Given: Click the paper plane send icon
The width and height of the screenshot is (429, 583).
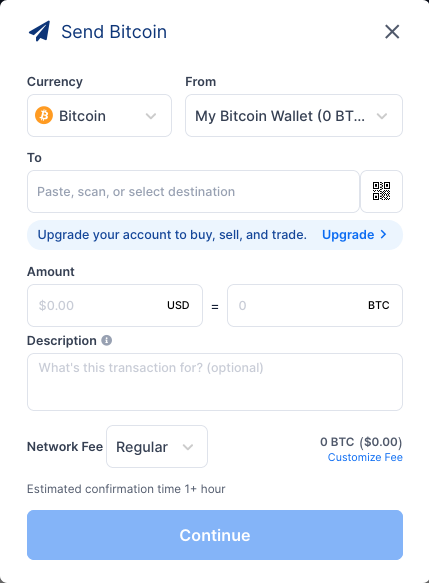Looking at the screenshot, I should coord(39,31).
